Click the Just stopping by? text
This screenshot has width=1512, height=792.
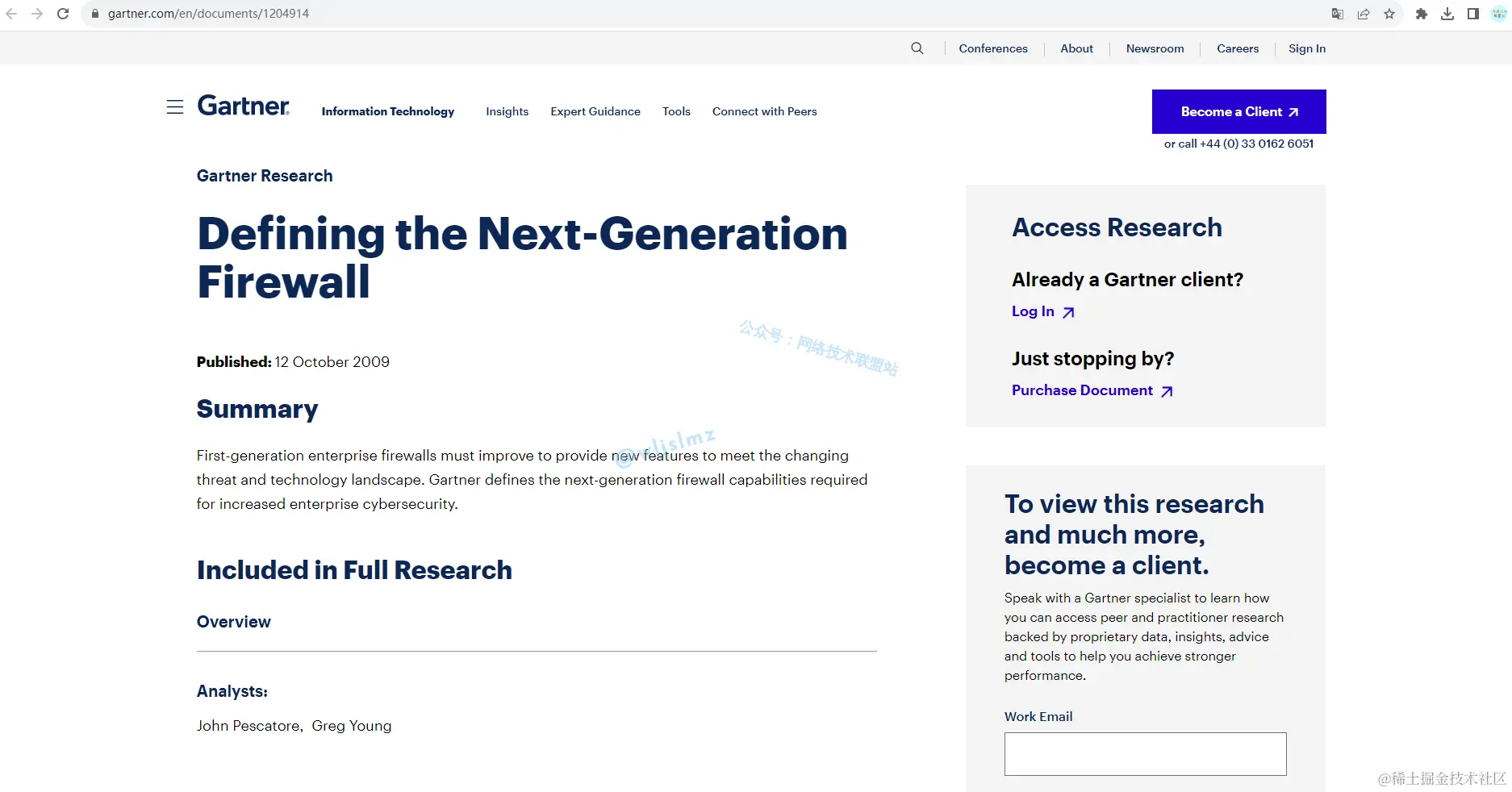[x=1093, y=359]
